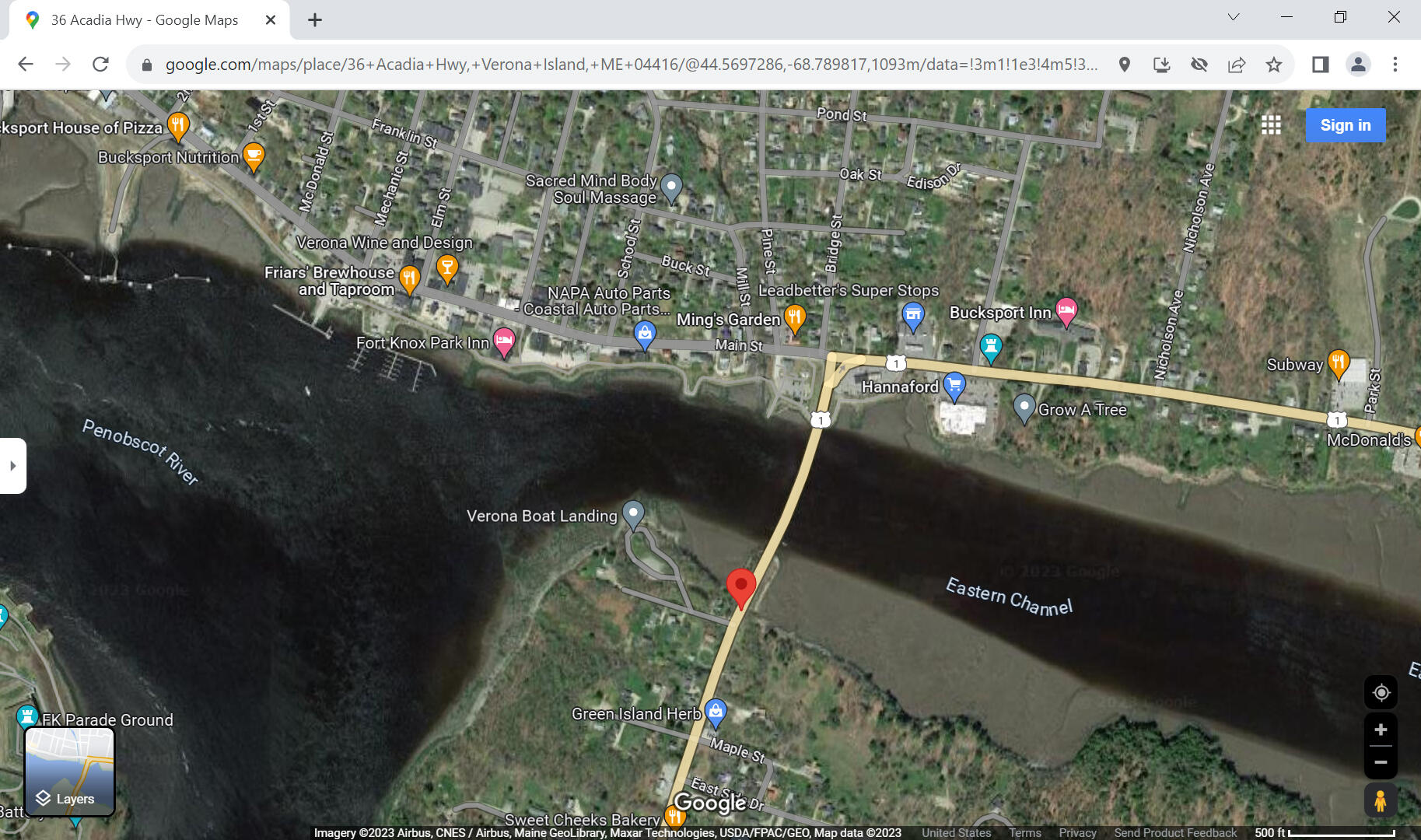Open the Send Product Feedback link

point(1175,831)
